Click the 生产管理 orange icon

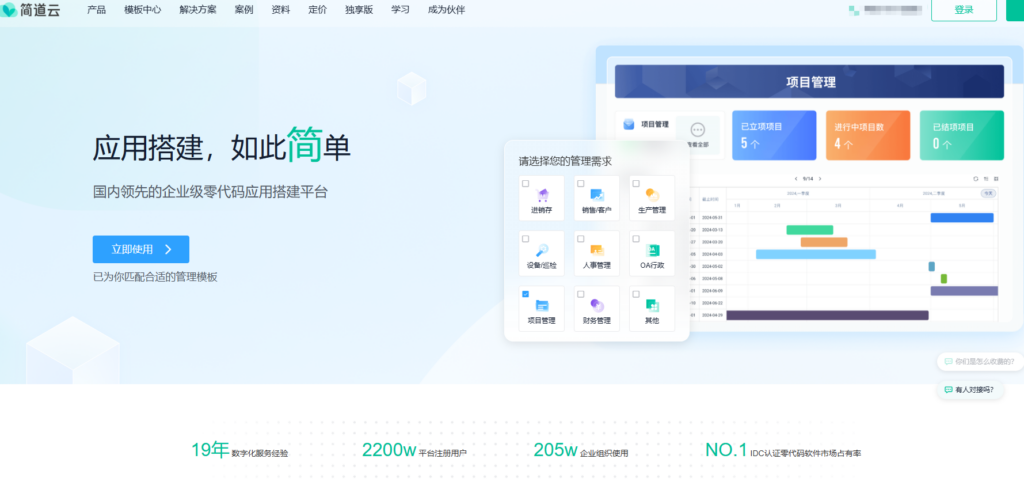pos(652,195)
